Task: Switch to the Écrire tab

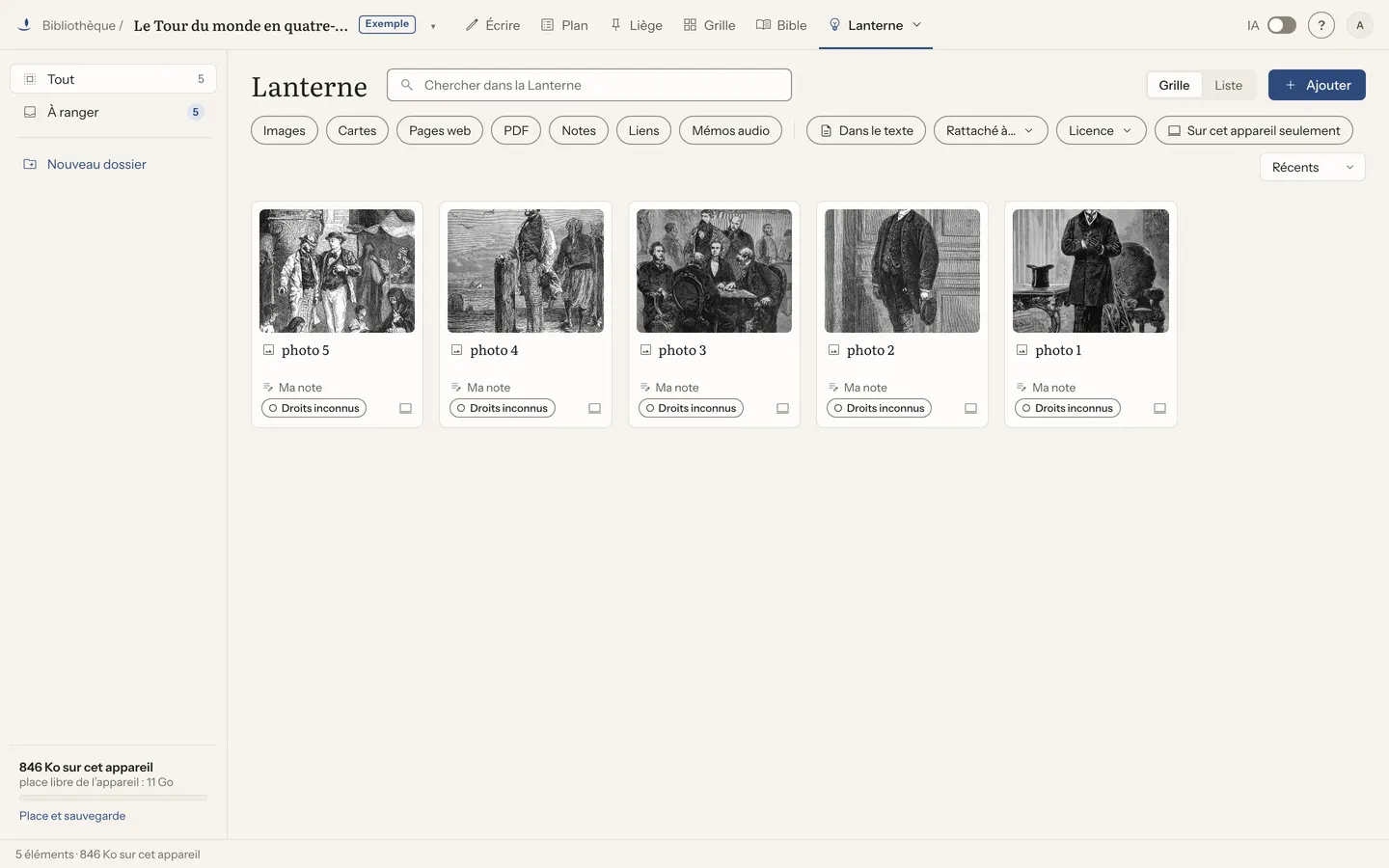Action: (493, 25)
